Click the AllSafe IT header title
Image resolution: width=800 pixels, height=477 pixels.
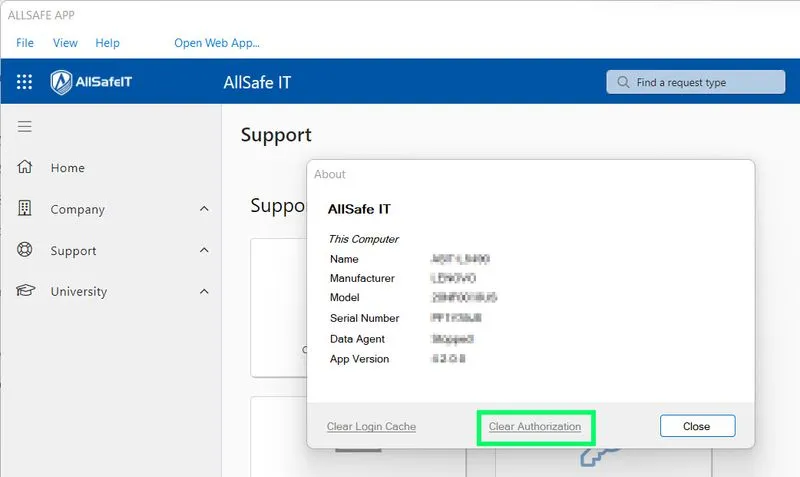tap(257, 82)
